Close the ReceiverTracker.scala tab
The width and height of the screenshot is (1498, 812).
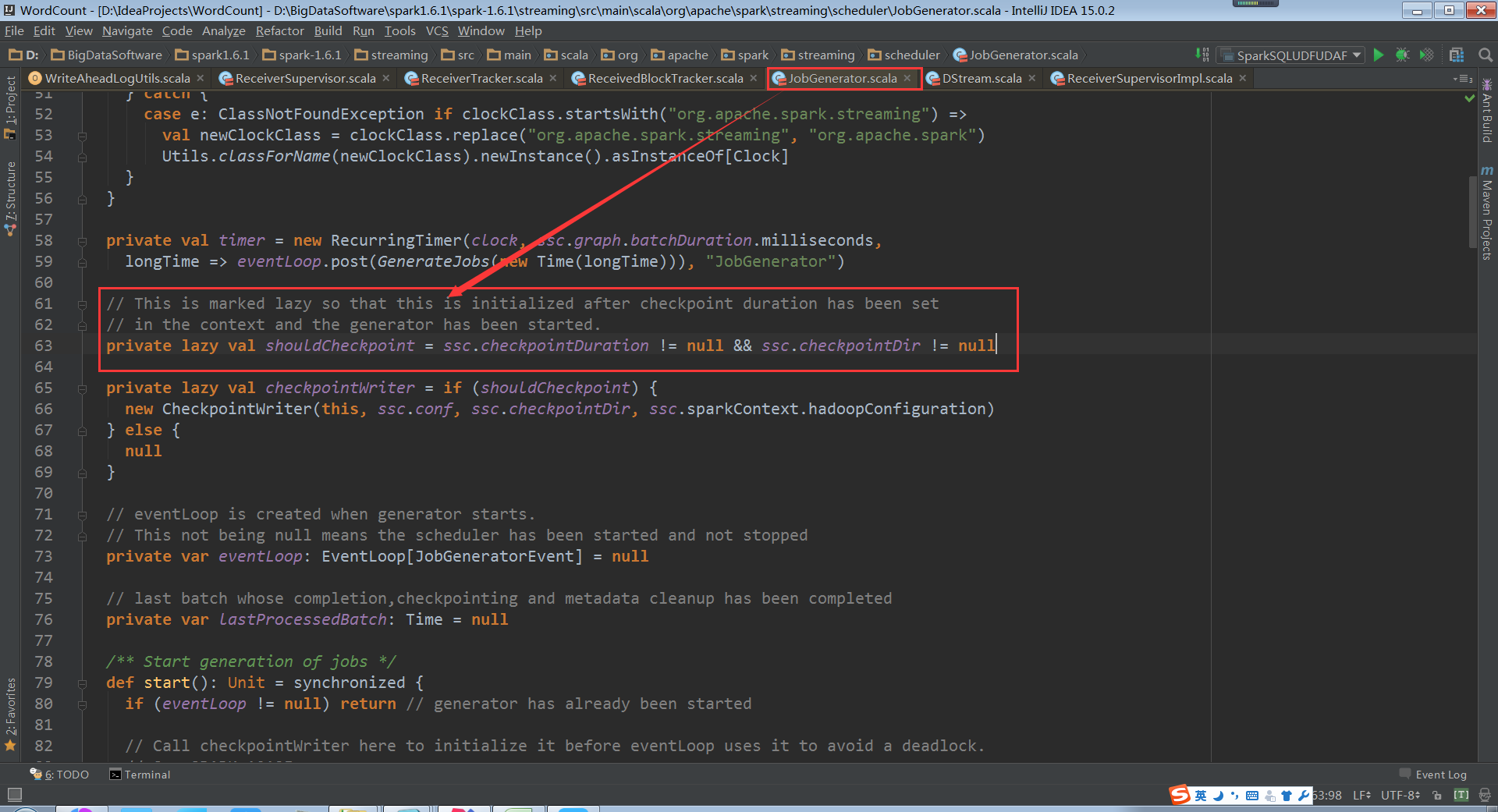pyautogui.click(x=553, y=78)
